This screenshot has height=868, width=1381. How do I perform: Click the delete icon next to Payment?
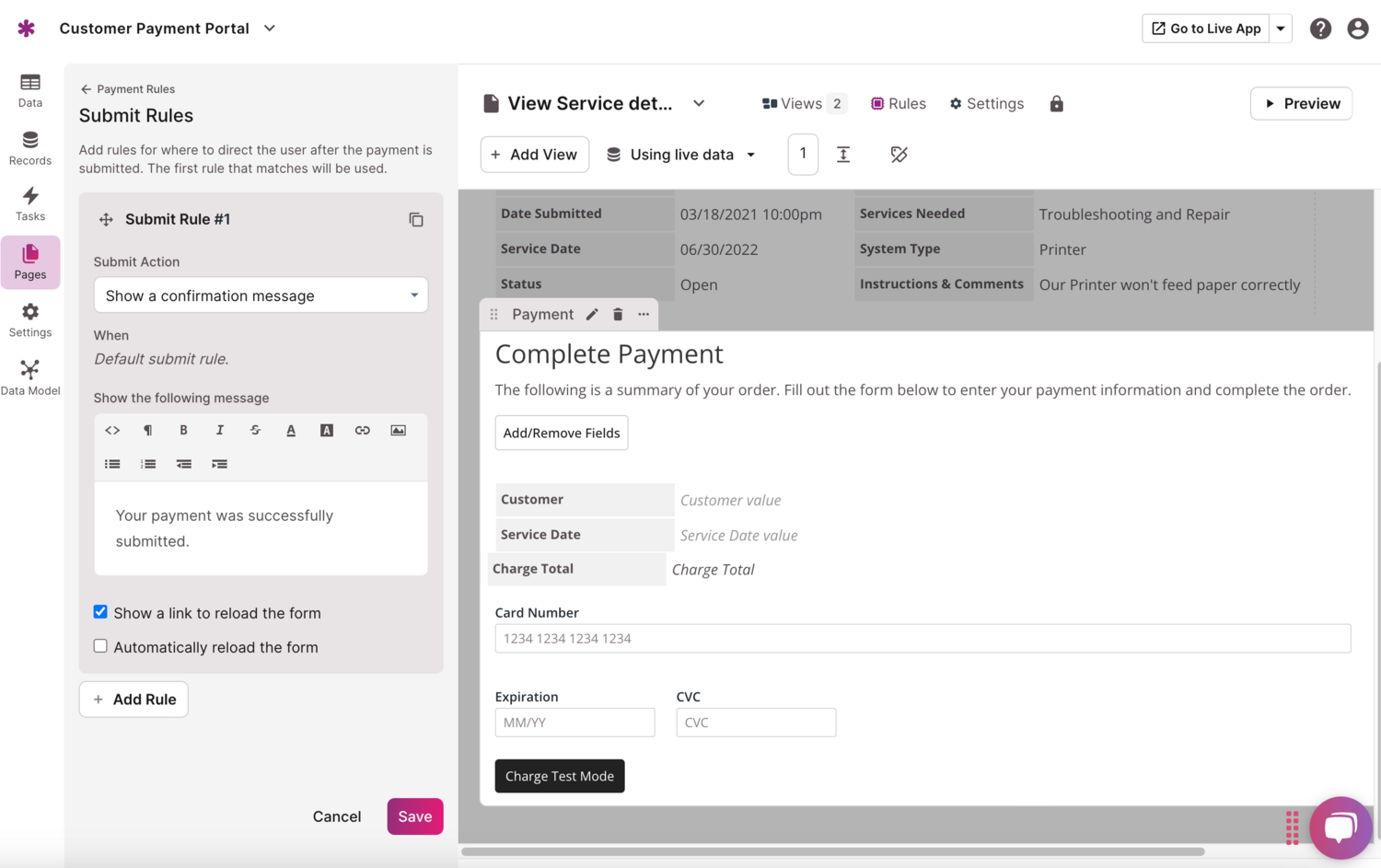point(617,314)
